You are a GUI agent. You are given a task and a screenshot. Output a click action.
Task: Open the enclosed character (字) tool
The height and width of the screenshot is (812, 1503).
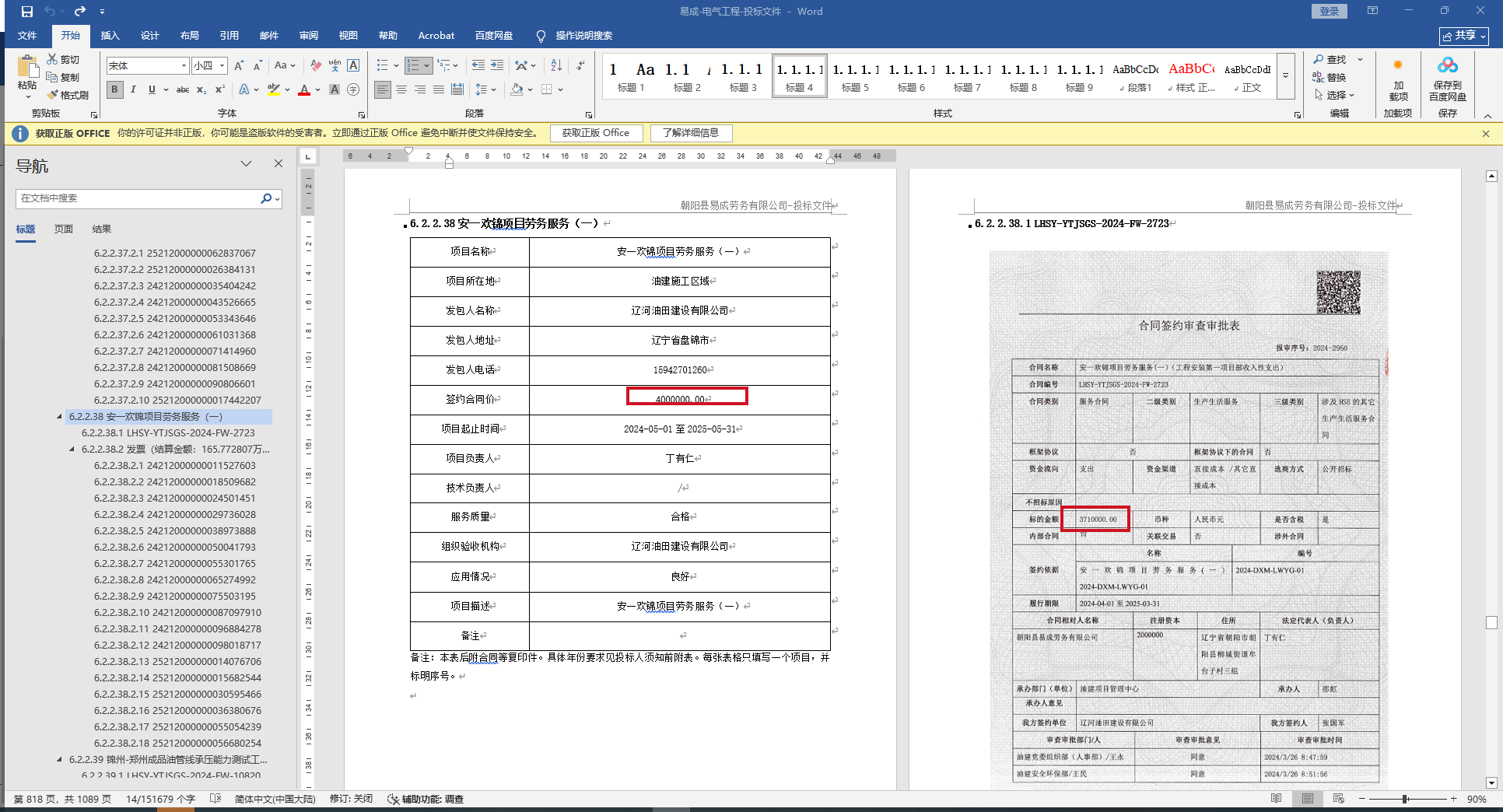click(x=353, y=89)
